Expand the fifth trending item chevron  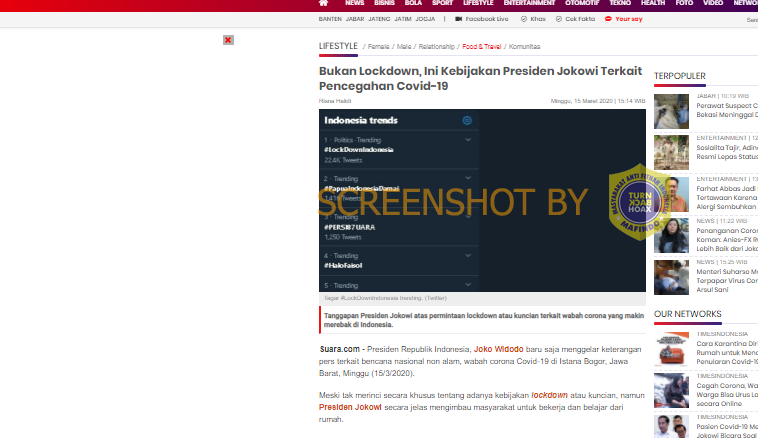pyautogui.click(x=468, y=285)
